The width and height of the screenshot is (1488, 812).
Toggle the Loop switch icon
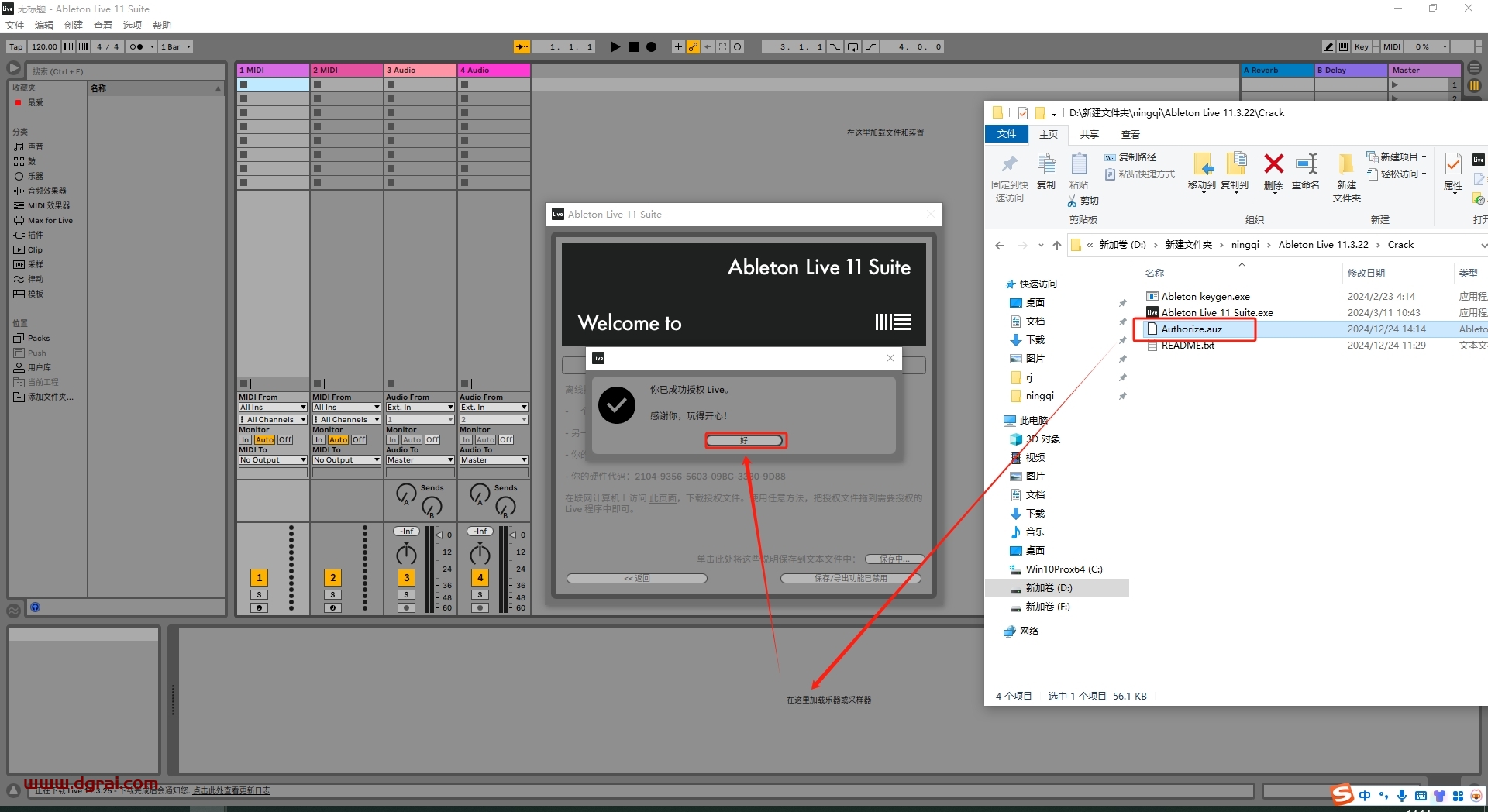pos(852,46)
